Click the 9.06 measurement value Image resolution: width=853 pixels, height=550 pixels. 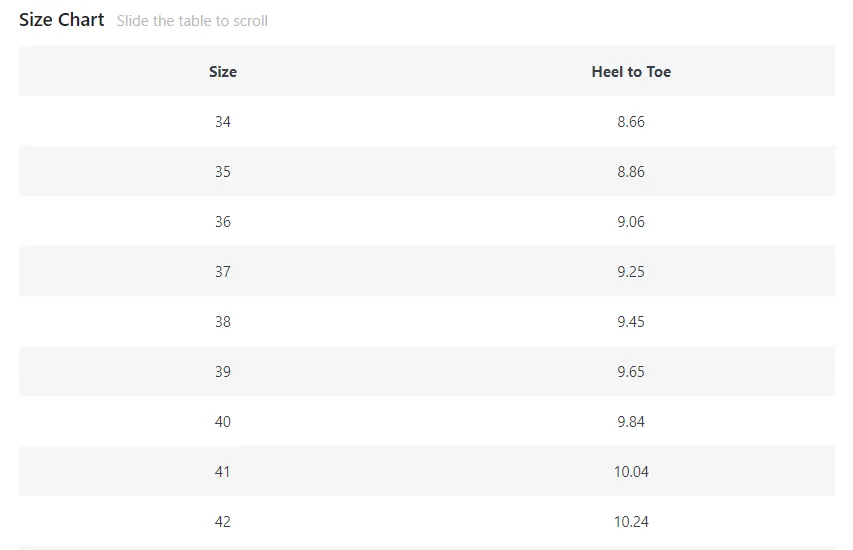pyautogui.click(x=631, y=221)
